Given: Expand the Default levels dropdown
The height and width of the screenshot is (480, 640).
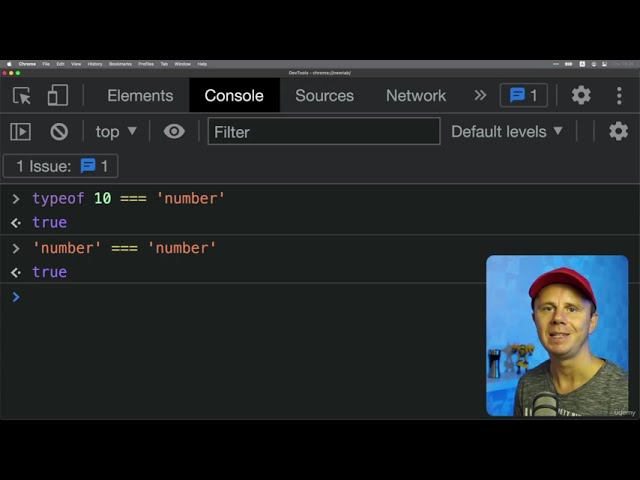Looking at the screenshot, I should click(x=507, y=131).
